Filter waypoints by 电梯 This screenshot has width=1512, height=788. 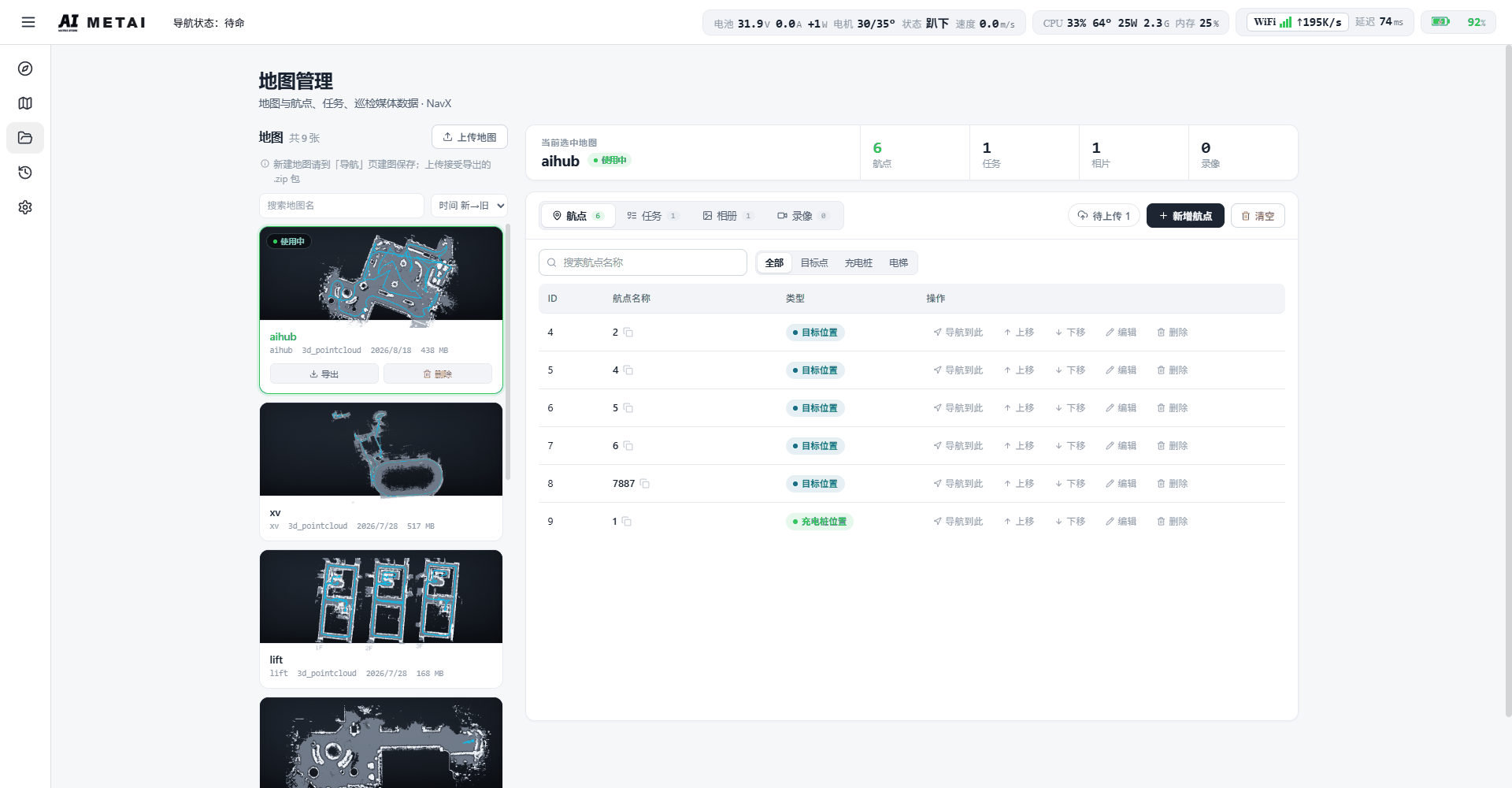click(x=899, y=263)
